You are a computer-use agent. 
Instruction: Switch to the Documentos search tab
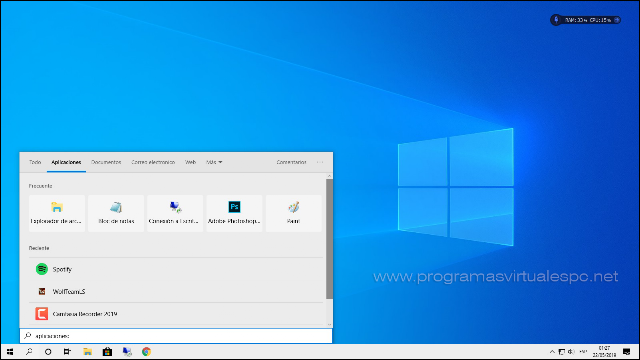click(106, 162)
